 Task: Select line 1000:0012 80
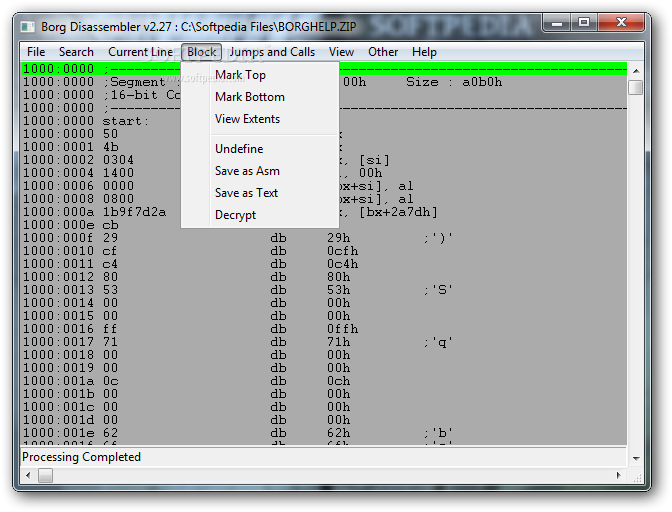pyautogui.click(x=324, y=277)
